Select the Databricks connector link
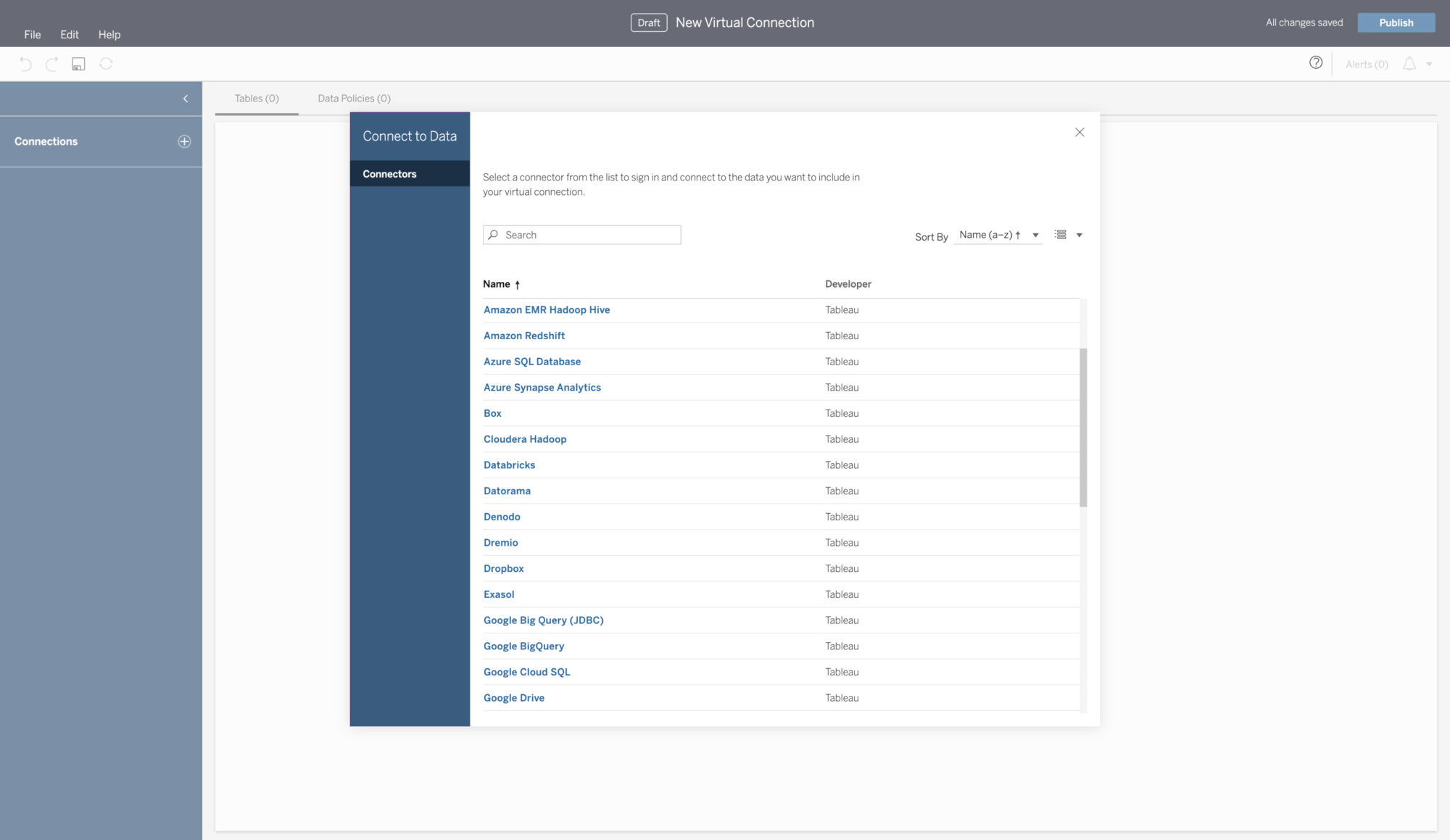Viewport: 1450px width, 840px height. pyautogui.click(x=509, y=465)
